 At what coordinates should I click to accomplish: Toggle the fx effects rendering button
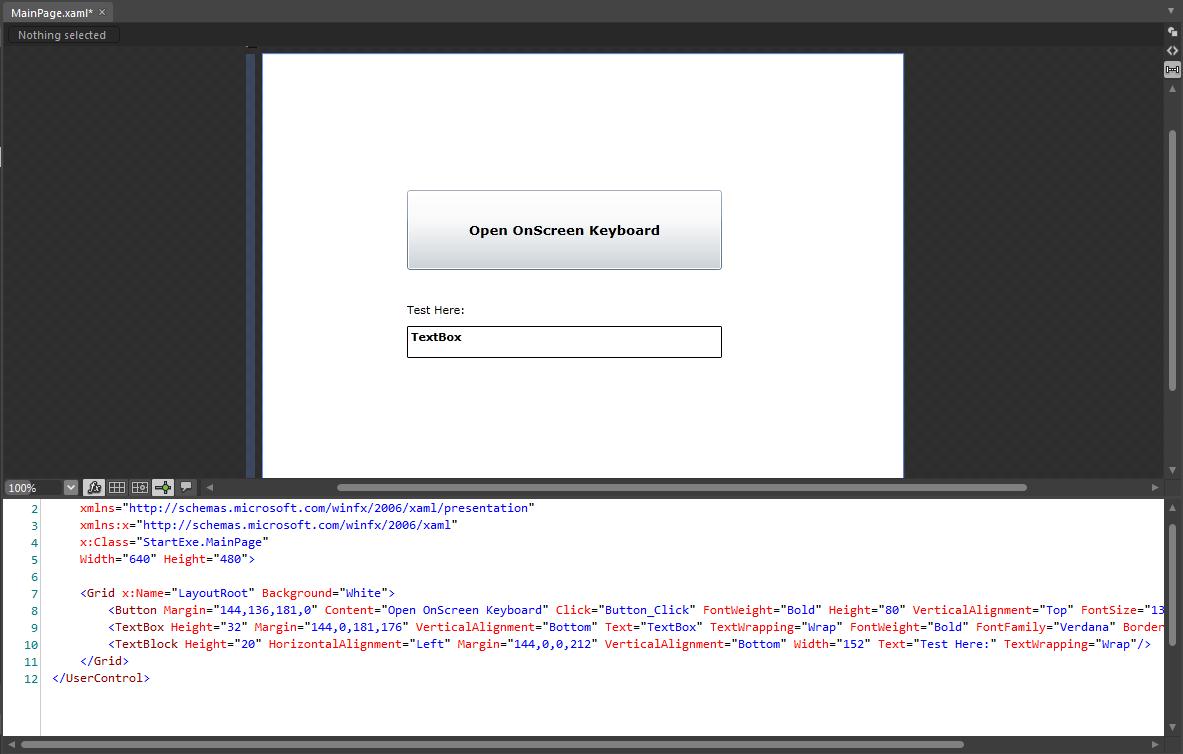(x=94, y=487)
